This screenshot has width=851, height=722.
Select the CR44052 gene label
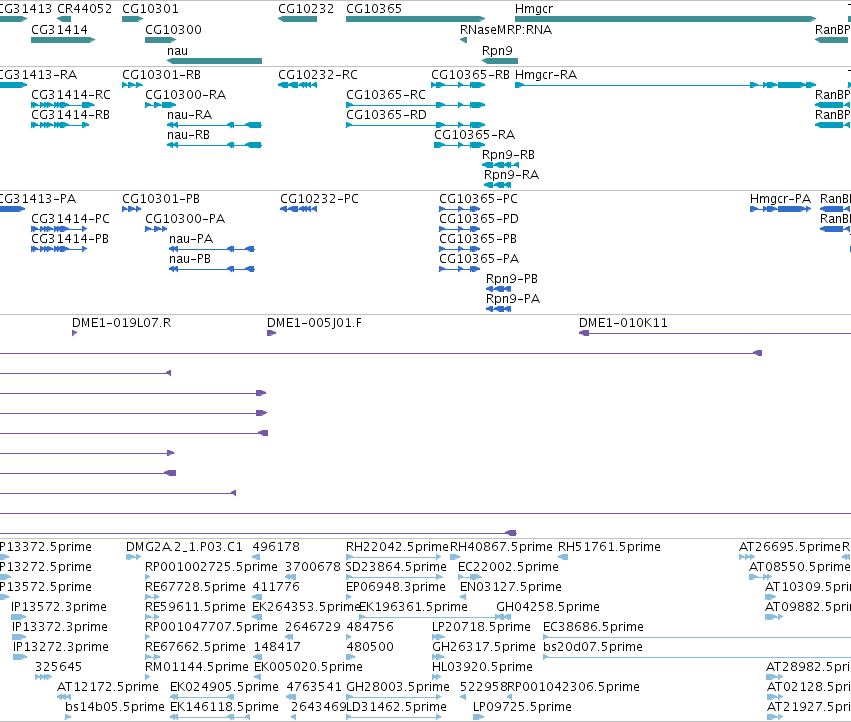(85, 9)
